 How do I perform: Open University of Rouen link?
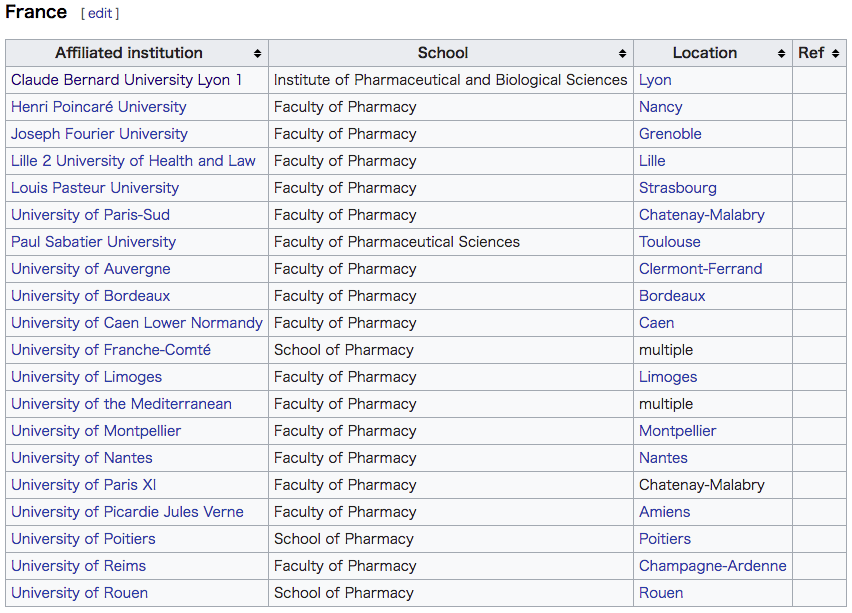(x=79, y=593)
